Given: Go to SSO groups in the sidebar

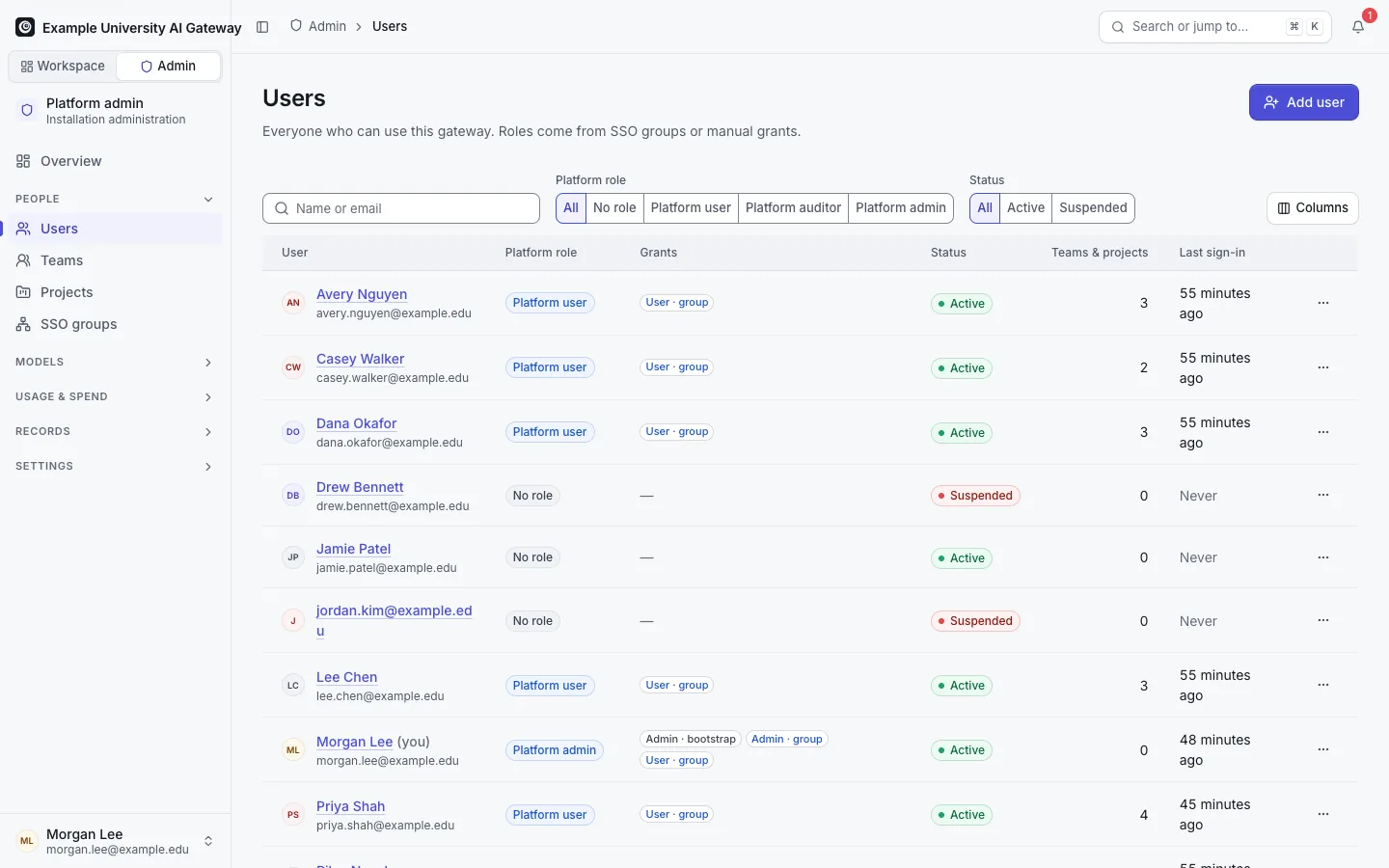Looking at the screenshot, I should click(115, 324).
